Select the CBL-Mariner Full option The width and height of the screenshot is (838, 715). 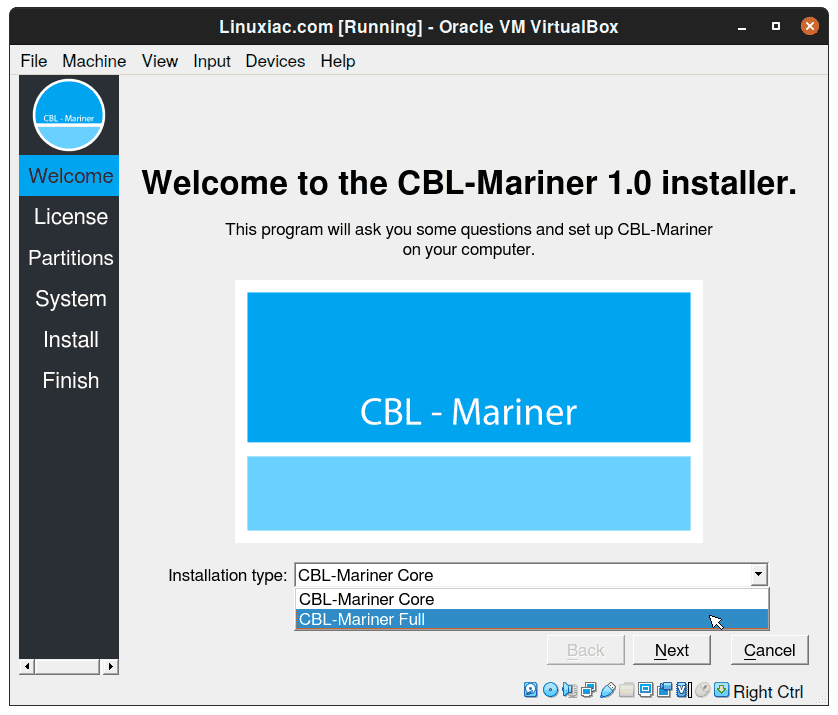tap(532, 619)
